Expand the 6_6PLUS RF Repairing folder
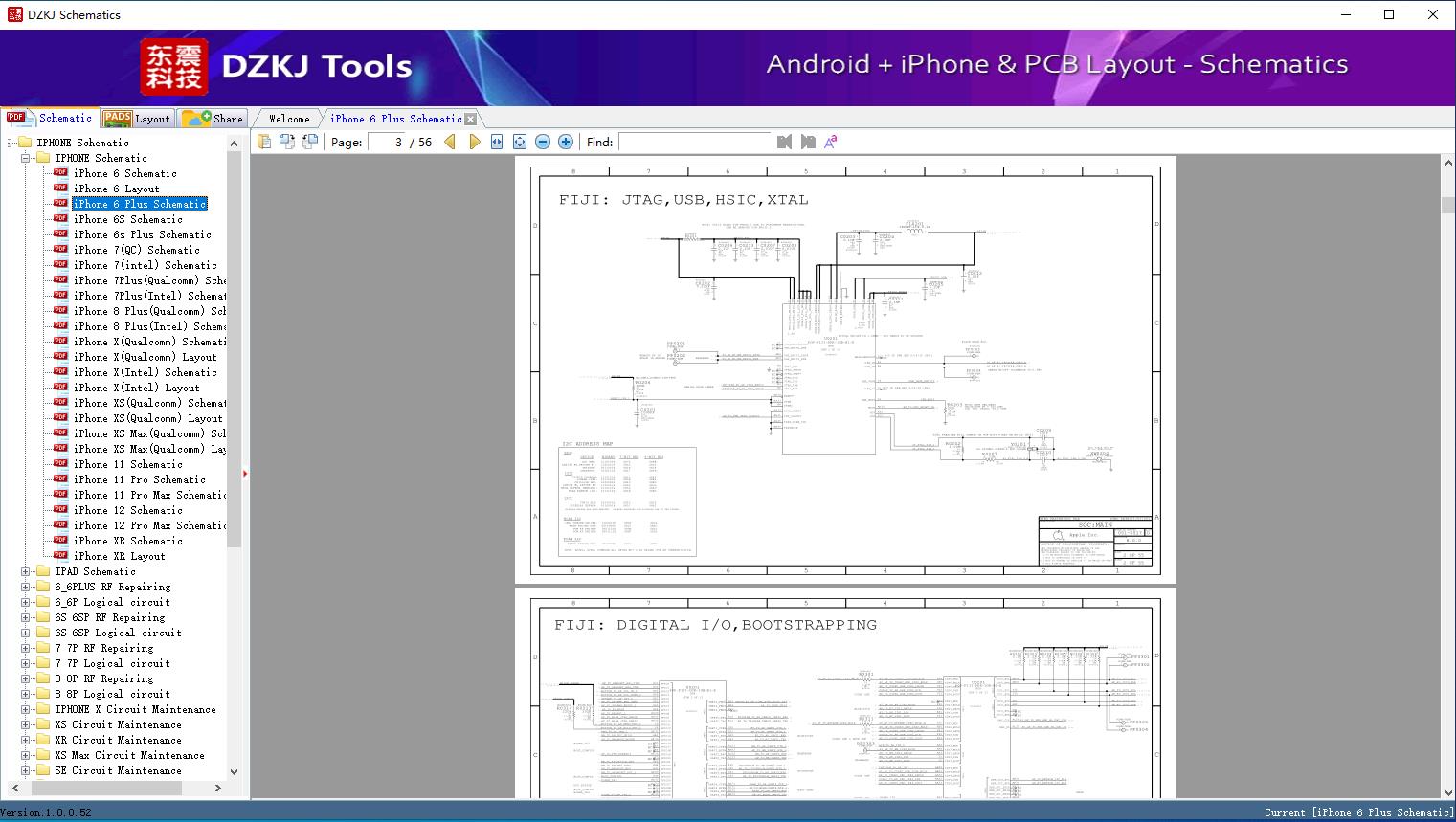The height and width of the screenshot is (822, 1456). [26, 587]
